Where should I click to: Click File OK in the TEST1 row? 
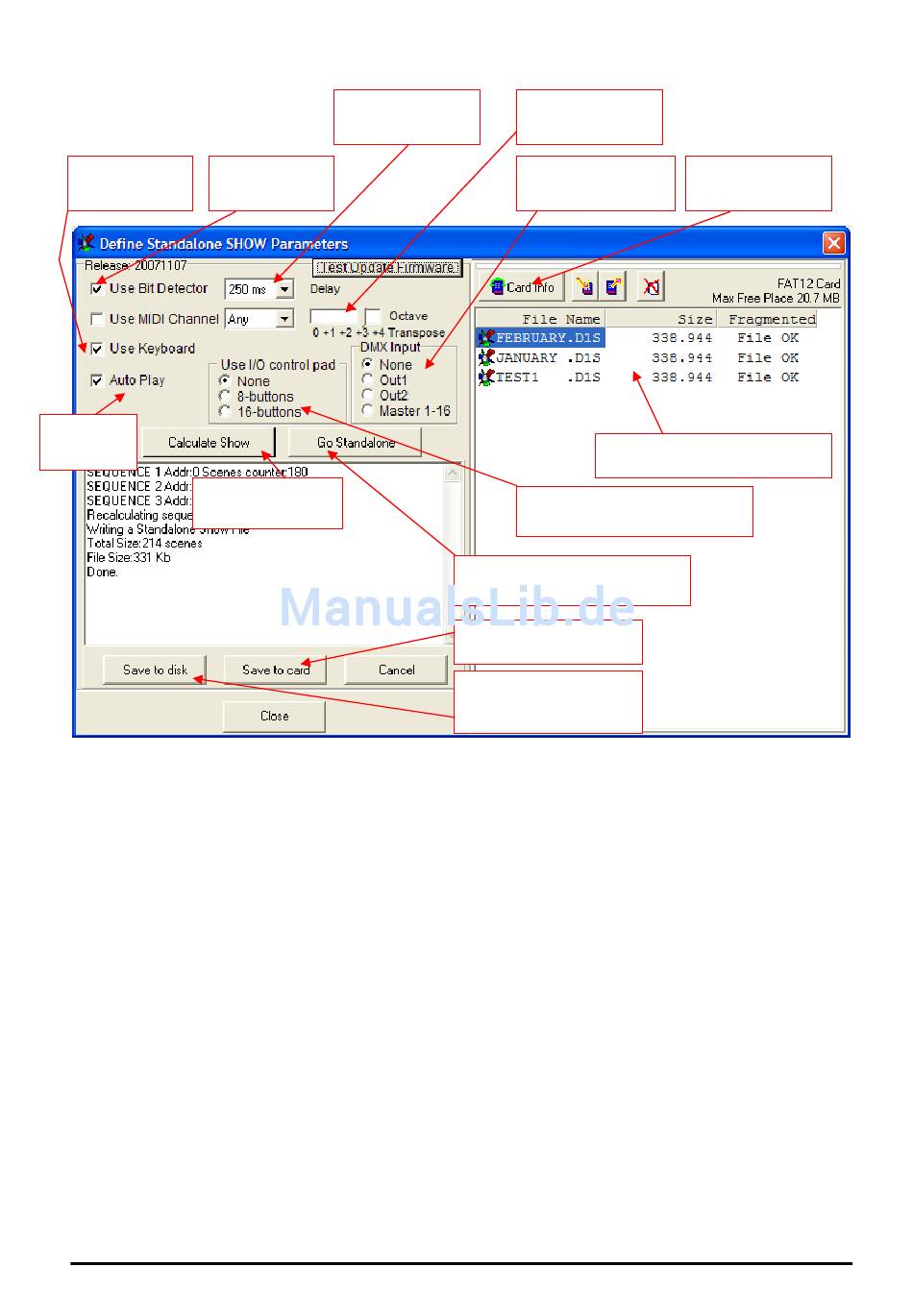768,378
